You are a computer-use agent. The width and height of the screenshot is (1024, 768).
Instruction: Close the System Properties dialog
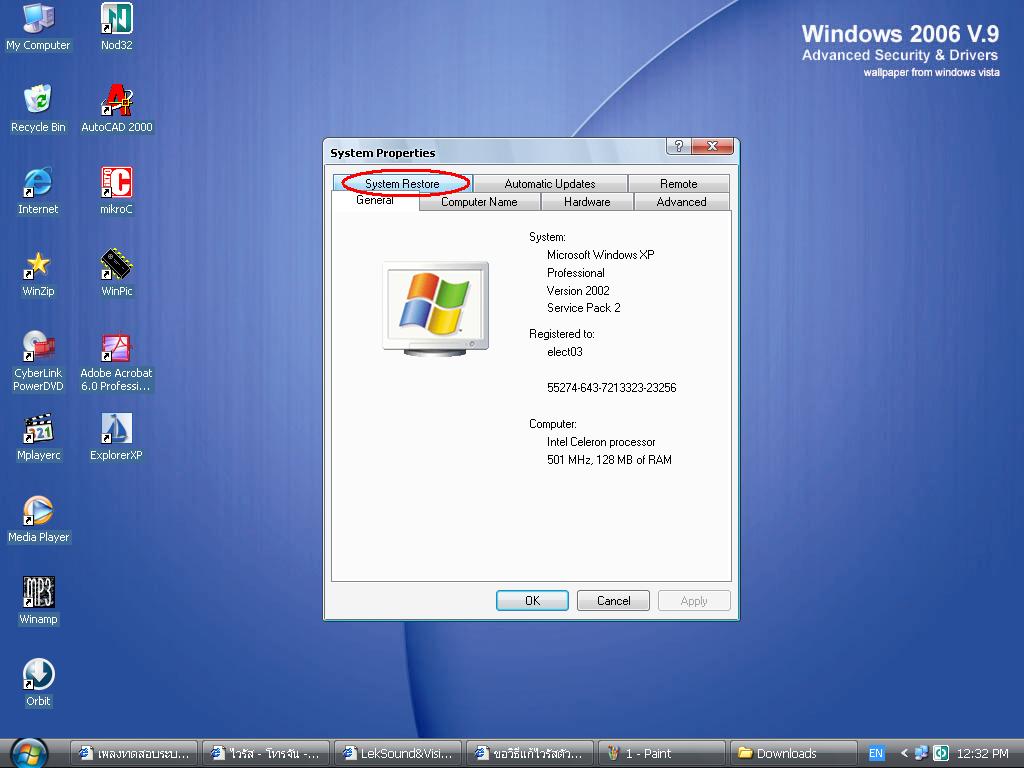coord(712,146)
